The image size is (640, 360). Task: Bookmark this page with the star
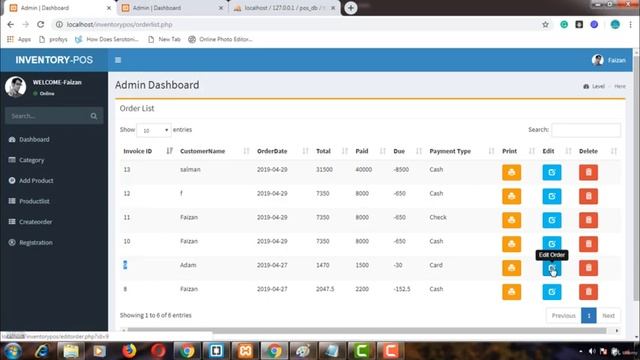(545, 24)
